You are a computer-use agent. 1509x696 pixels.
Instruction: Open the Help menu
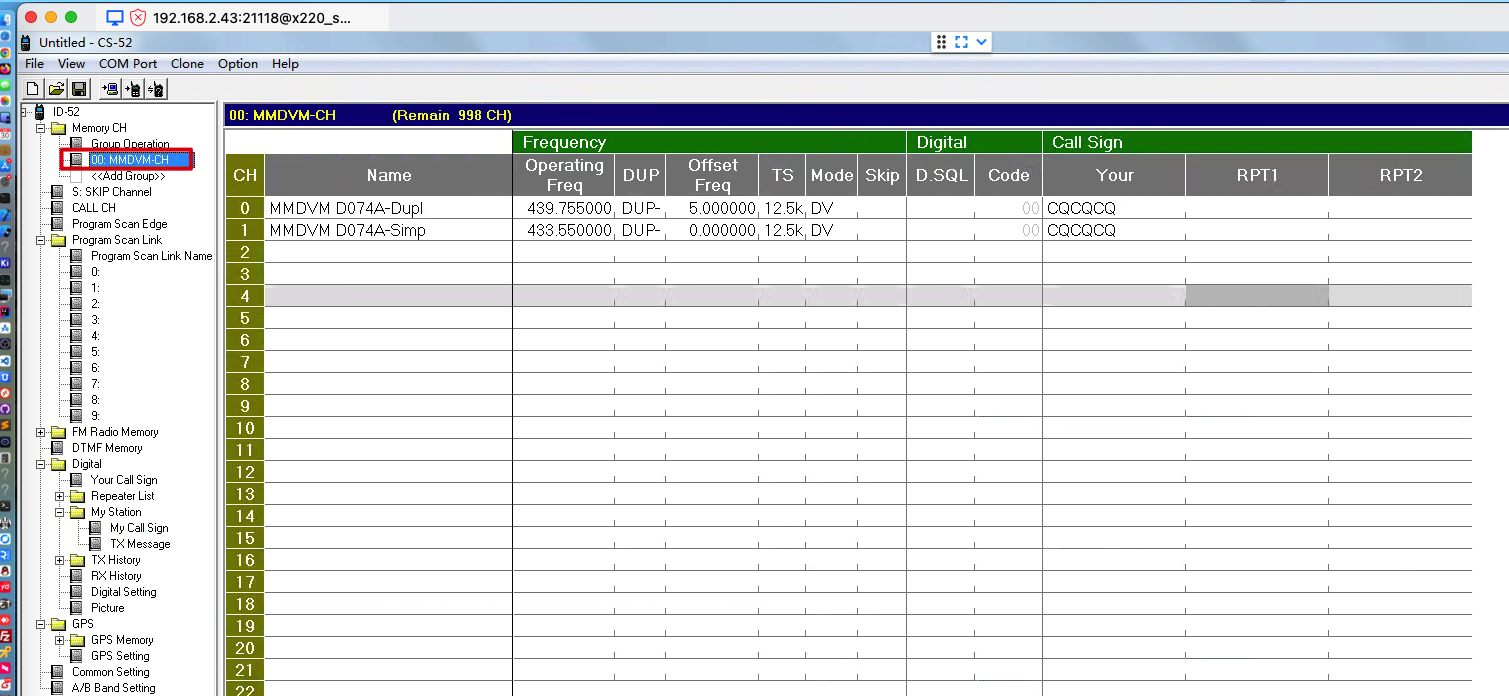click(x=285, y=63)
